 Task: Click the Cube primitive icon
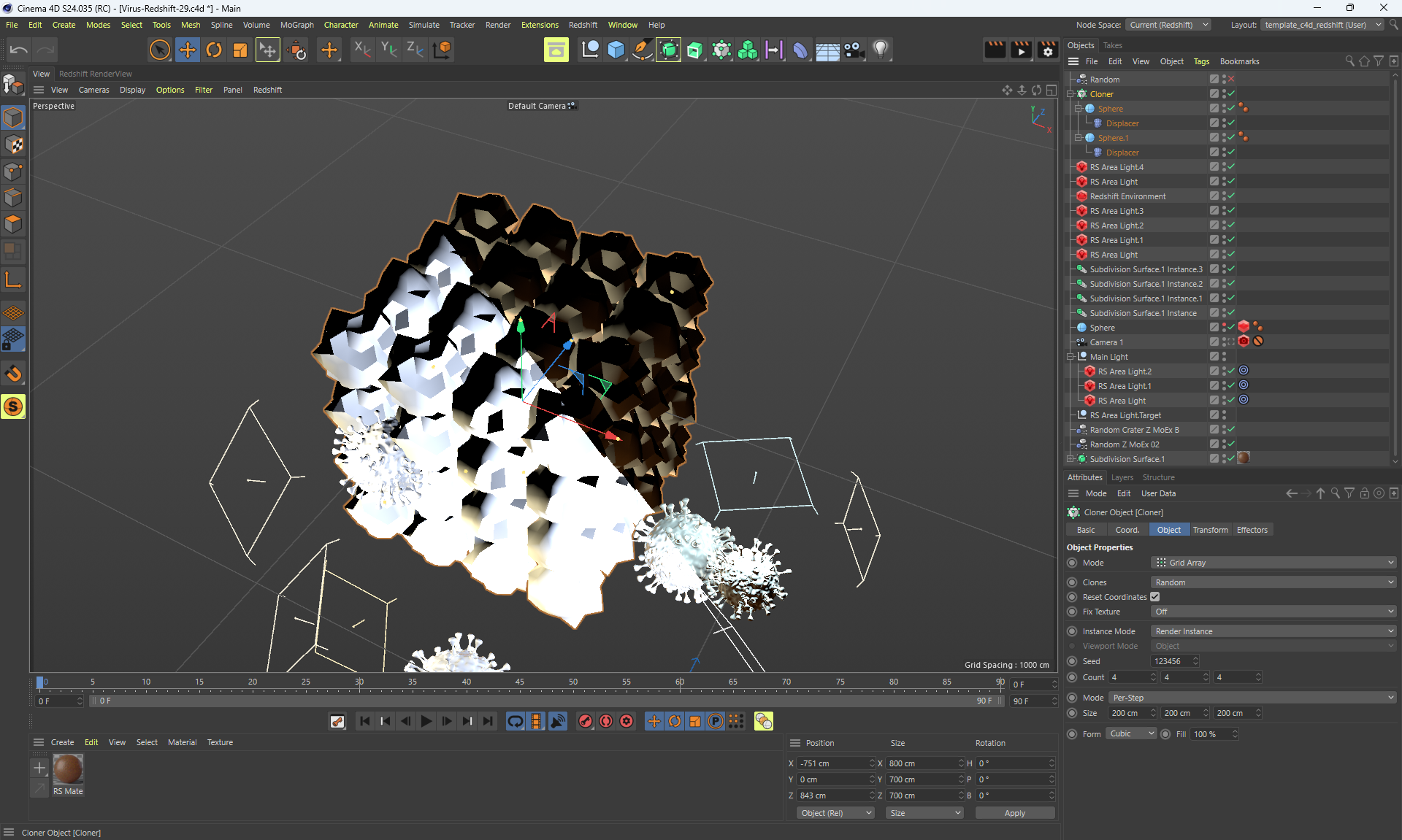coord(616,50)
